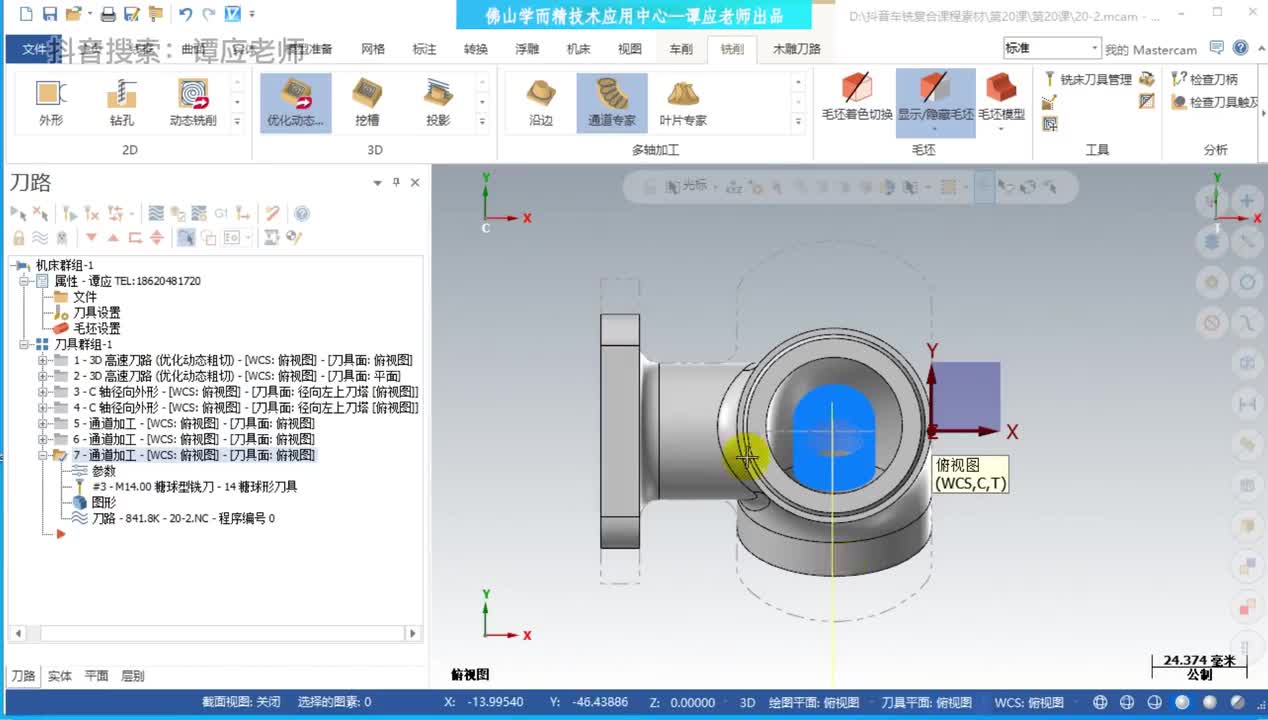
Task: Open the 实体 bottom panel tab
Action: pyautogui.click(x=60, y=676)
